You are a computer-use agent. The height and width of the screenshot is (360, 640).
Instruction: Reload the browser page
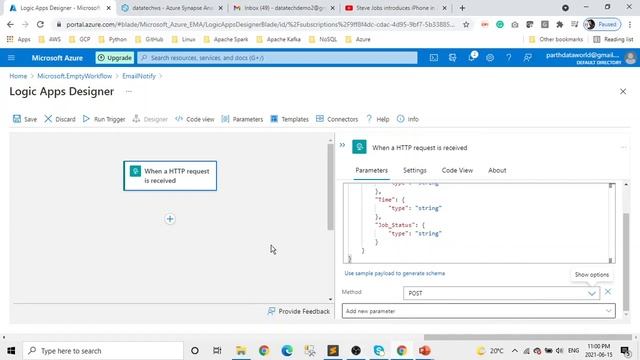click(x=40, y=24)
